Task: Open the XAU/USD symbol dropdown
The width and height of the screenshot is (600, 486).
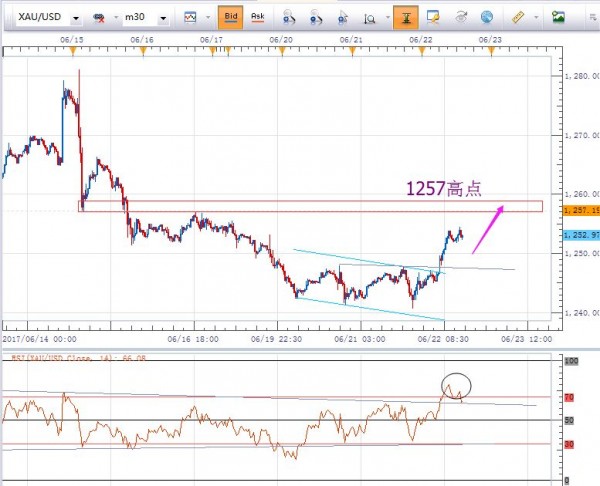Action: click(76, 18)
